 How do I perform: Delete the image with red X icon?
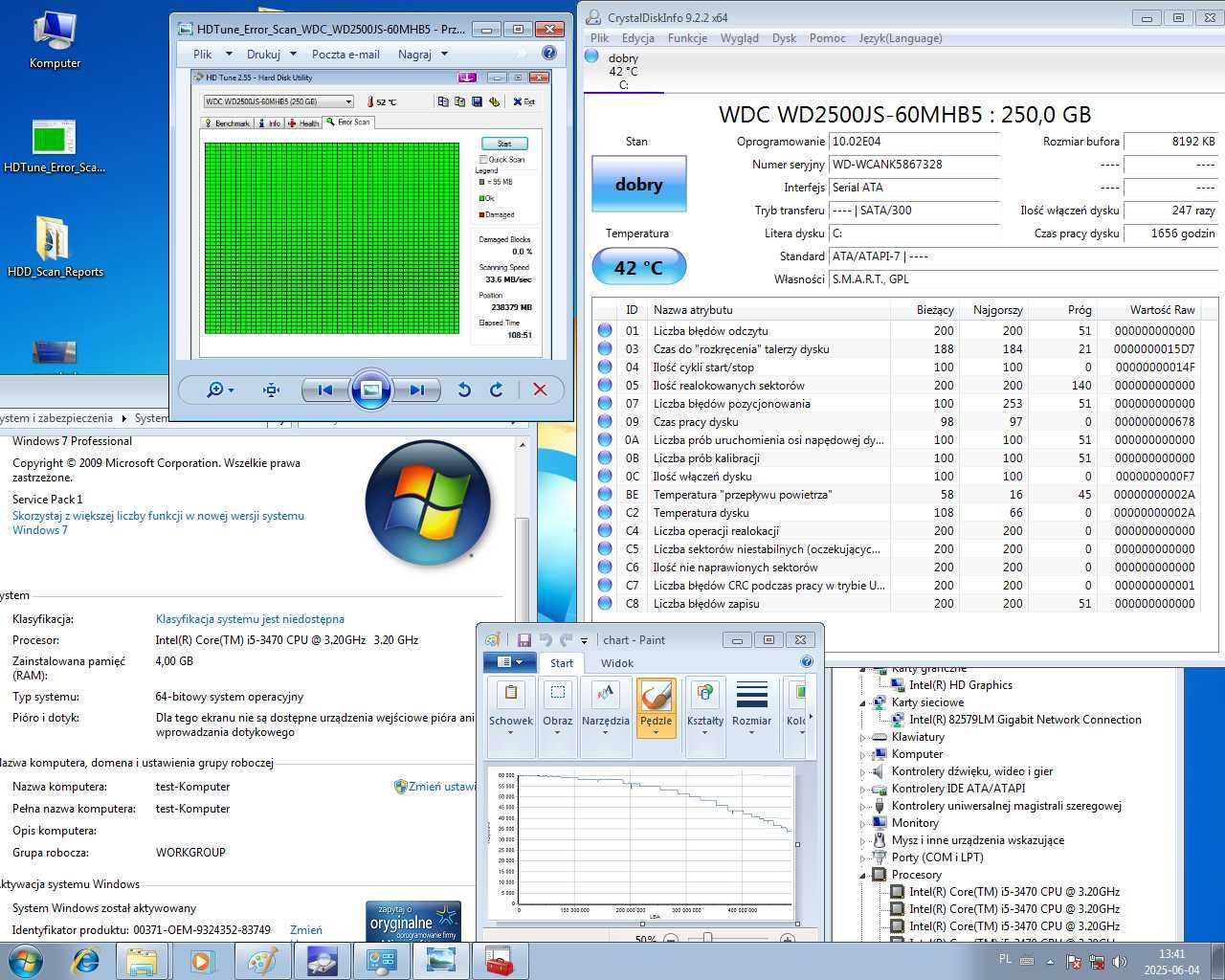coord(540,390)
